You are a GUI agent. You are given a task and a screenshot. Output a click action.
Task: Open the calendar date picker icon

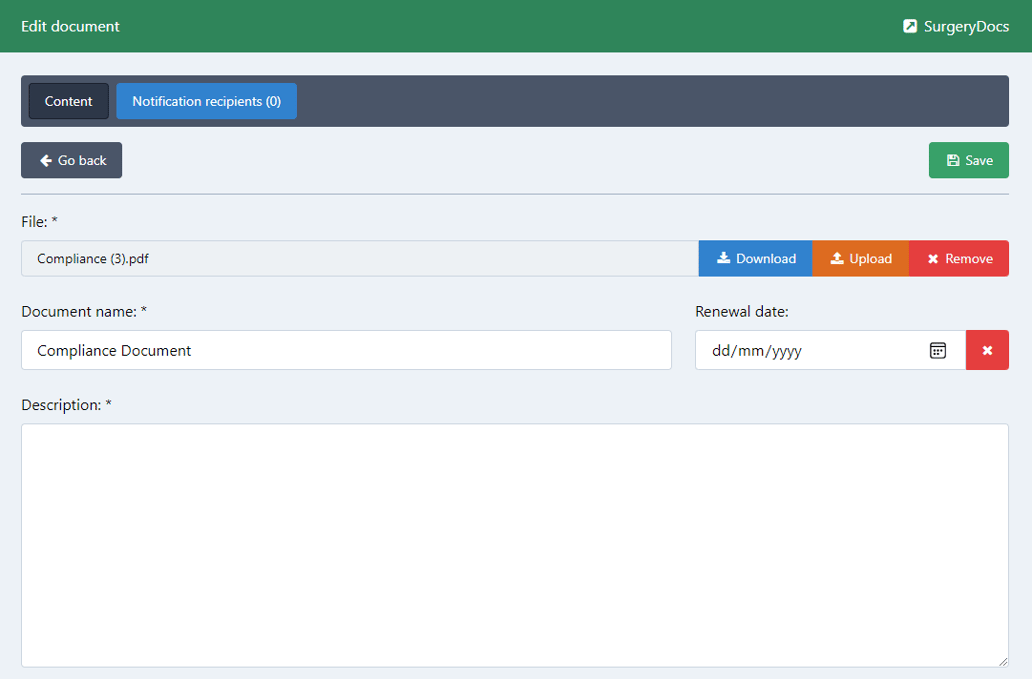click(937, 350)
